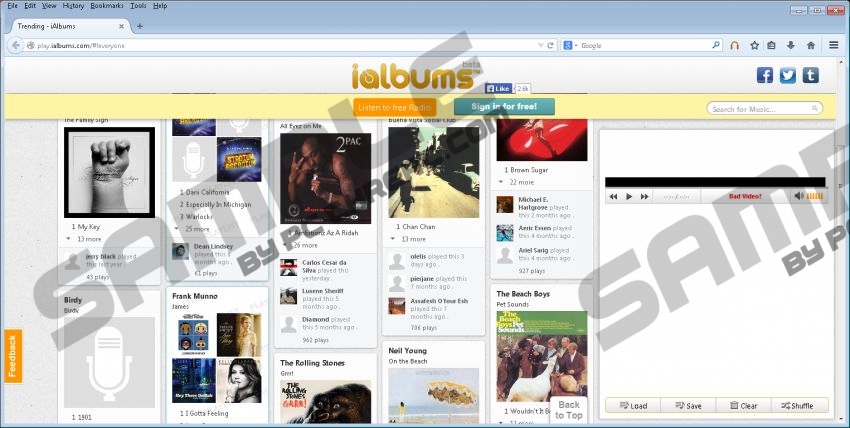Open the Bookmarks menu
This screenshot has height=428, width=850.
[x=107, y=6]
